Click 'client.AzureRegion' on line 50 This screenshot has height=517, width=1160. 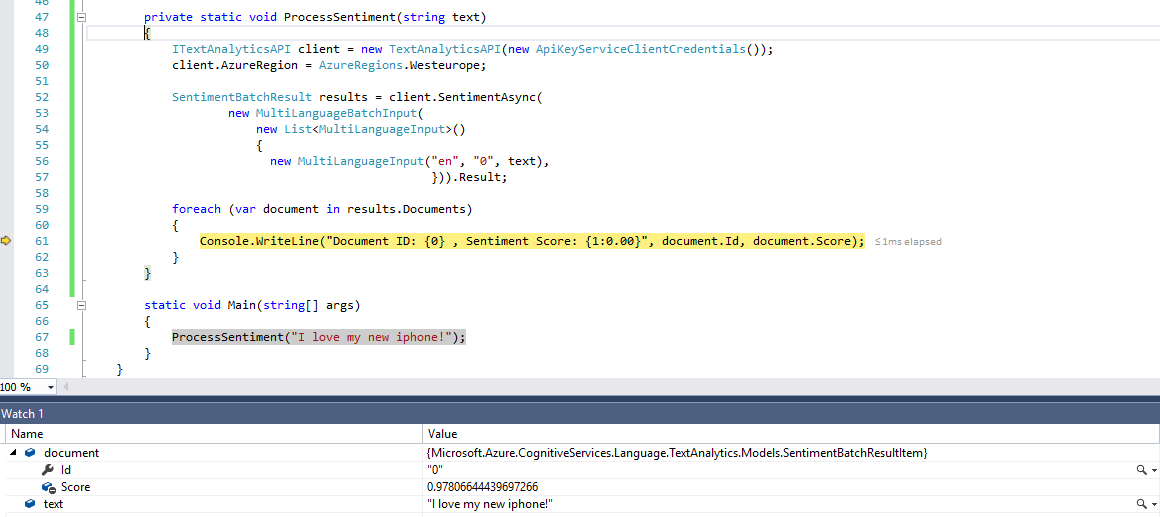coord(235,65)
